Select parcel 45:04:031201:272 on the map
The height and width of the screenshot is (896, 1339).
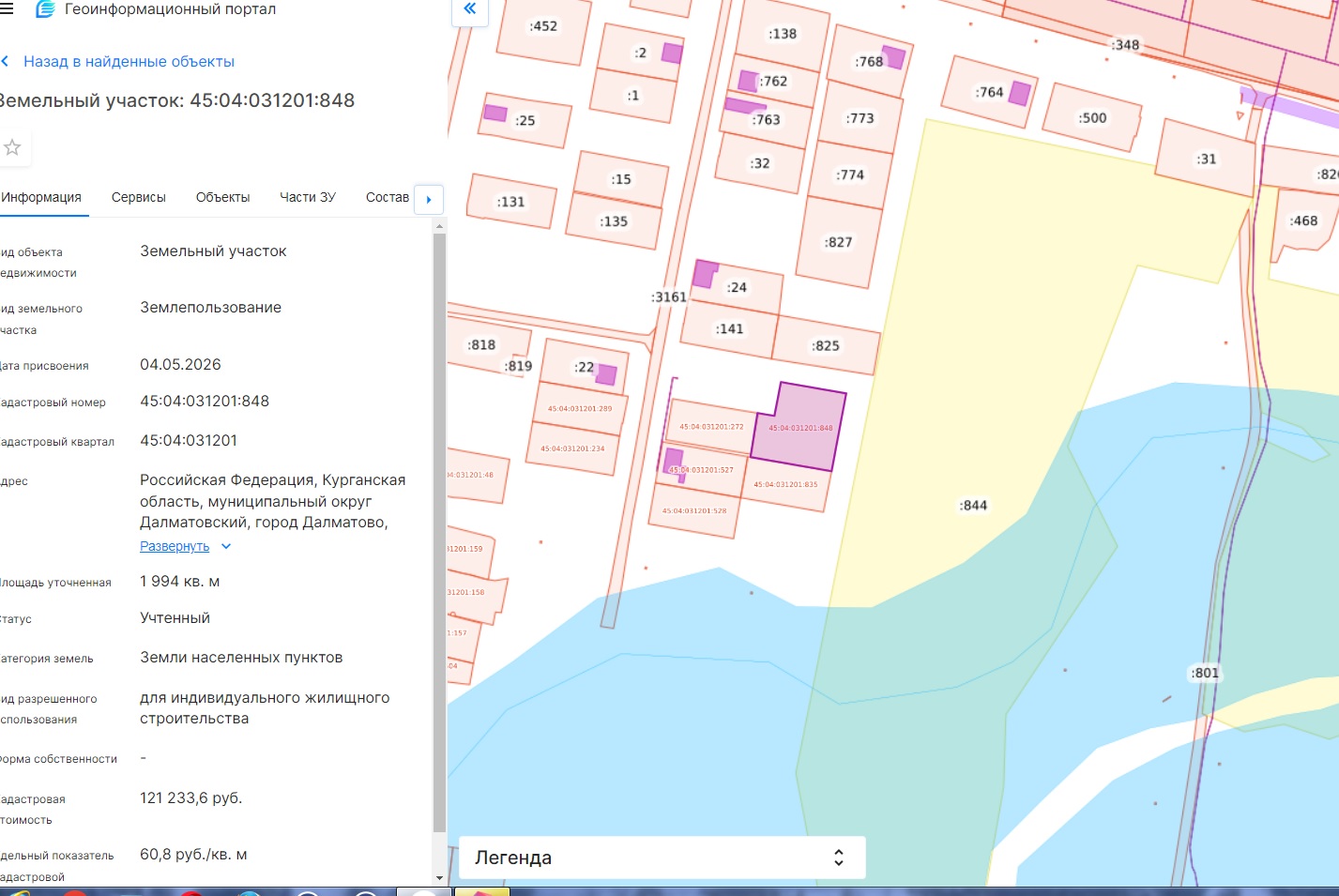tap(711, 427)
